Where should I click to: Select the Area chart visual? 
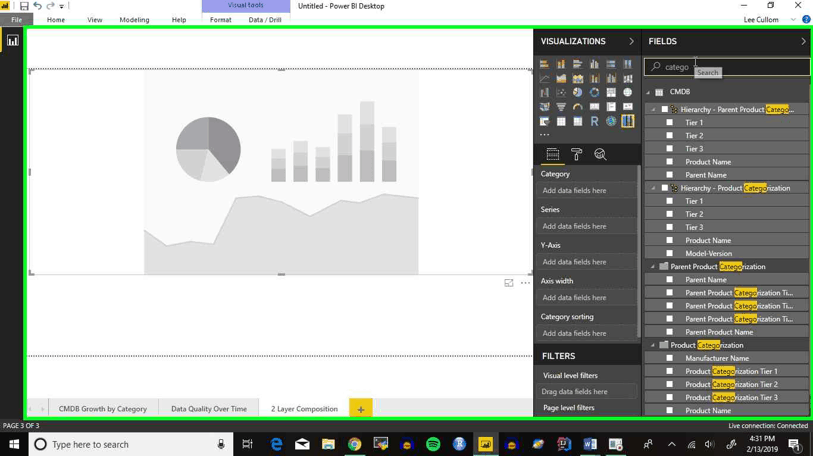point(561,79)
